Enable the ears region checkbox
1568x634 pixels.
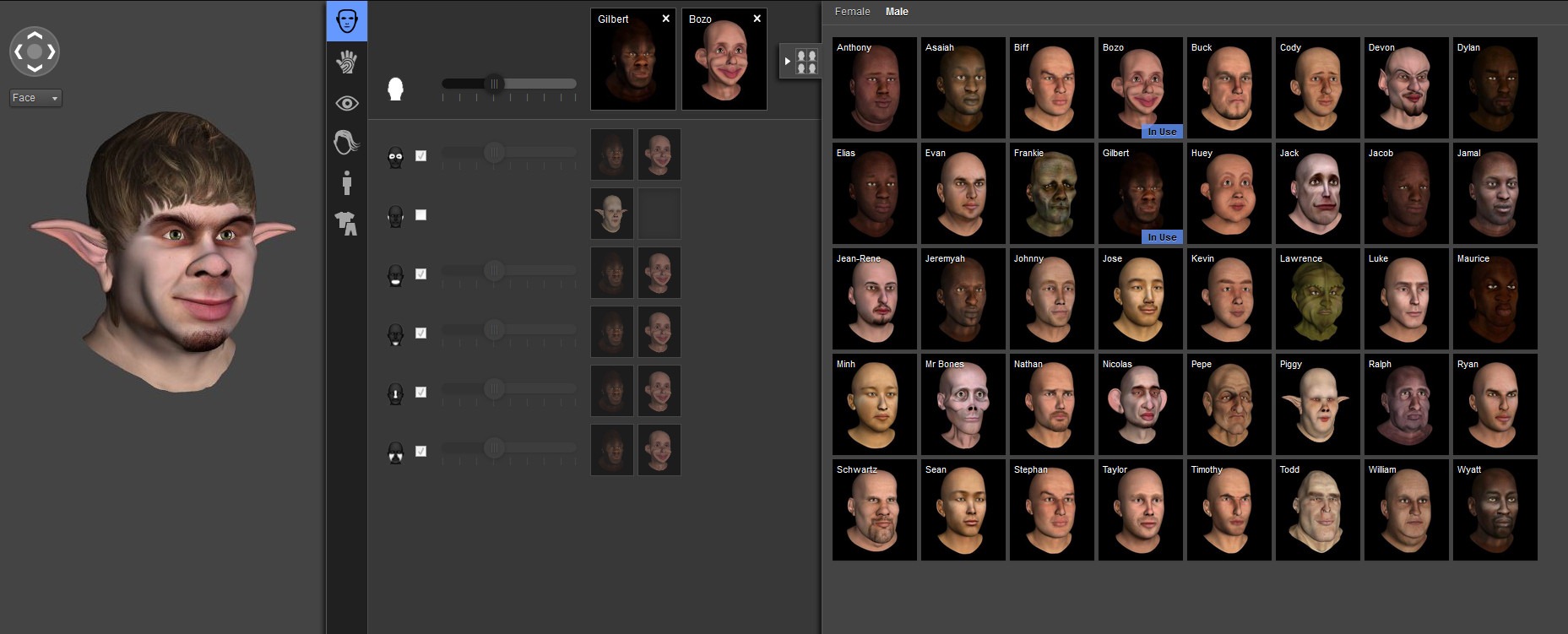[420, 215]
